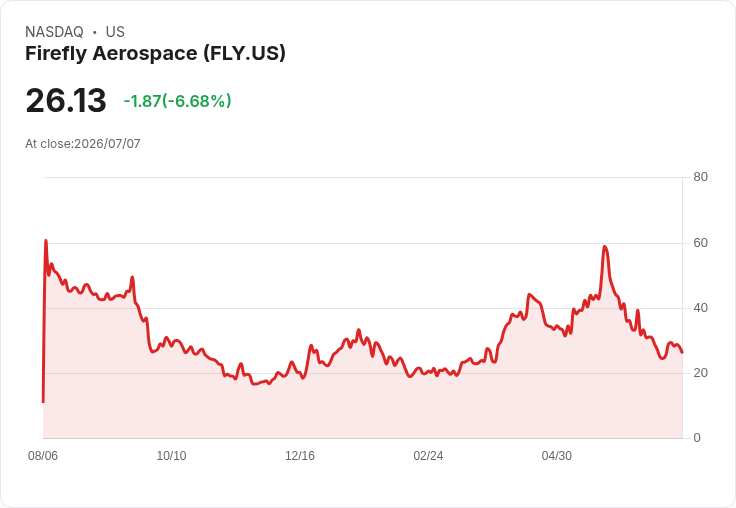Viewport: 736px width, 508px height.
Task: Click the 60 y-axis price label
Action: 700,243
